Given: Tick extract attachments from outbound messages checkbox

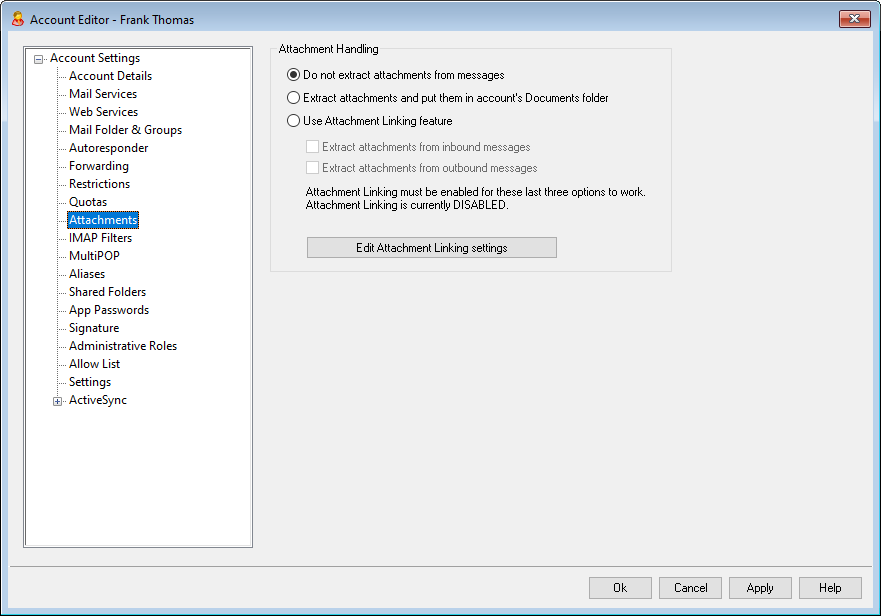Looking at the screenshot, I should pos(313,168).
